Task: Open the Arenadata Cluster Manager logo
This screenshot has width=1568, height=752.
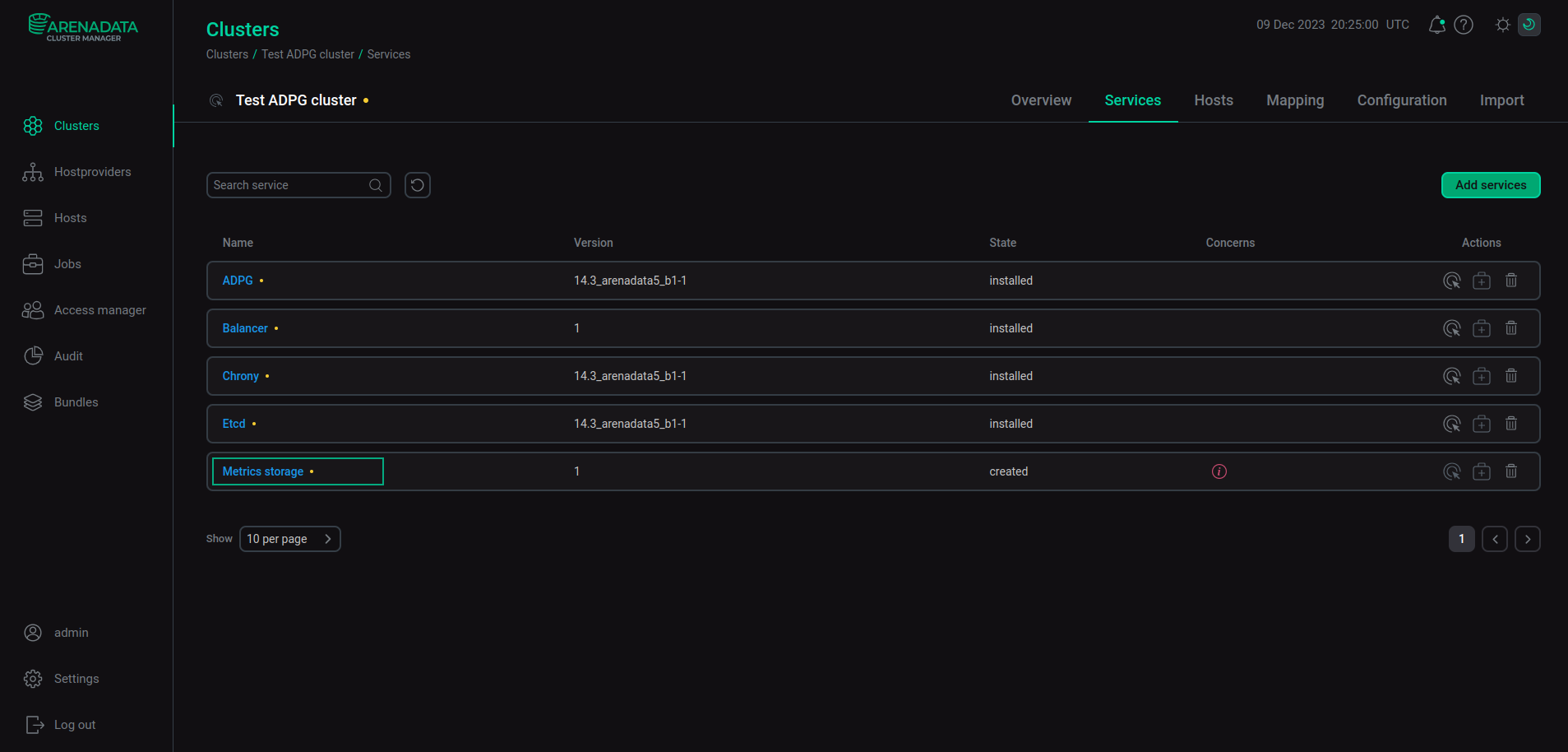Action: click(x=83, y=27)
